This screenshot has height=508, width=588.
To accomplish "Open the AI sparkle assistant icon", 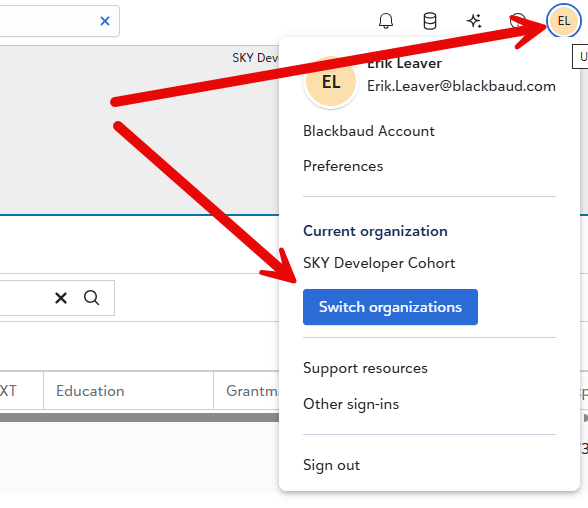I will tap(474, 21).
